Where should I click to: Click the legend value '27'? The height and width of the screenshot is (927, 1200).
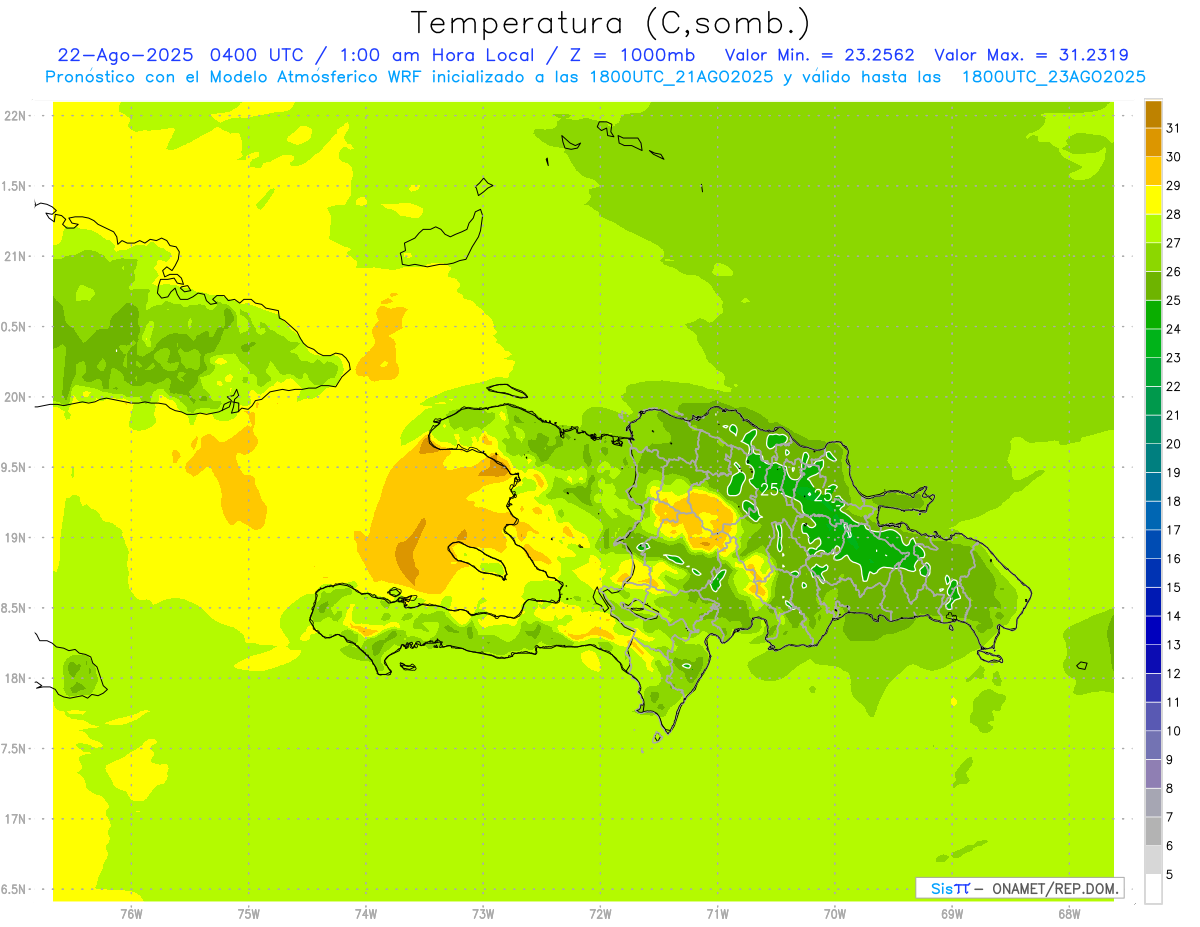1174,243
